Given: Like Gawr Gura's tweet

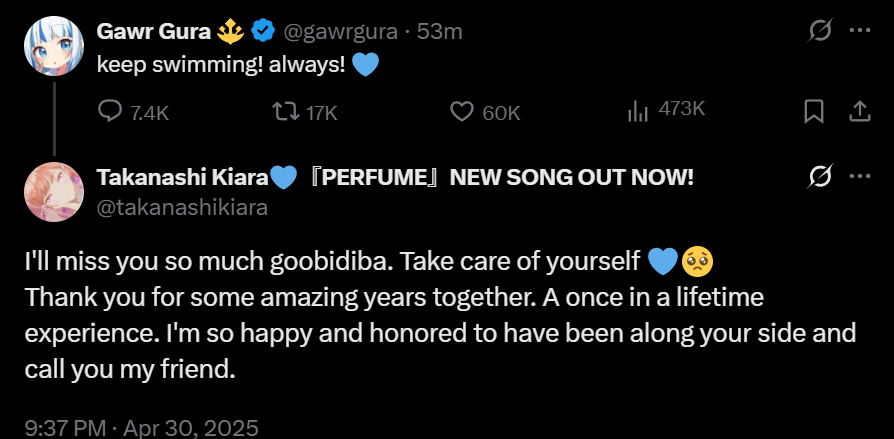Looking at the screenshot, I should [x=461, y=112].
